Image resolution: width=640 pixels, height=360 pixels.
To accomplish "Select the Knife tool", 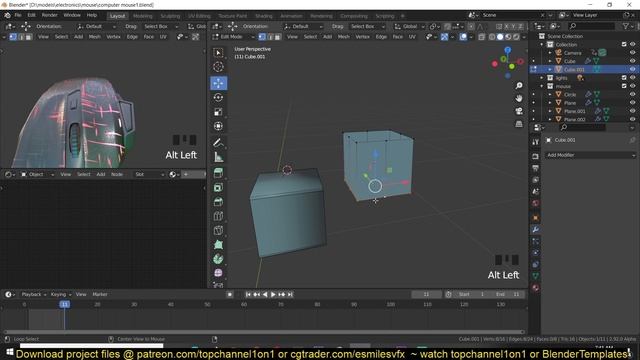I will (x=218, y=230).
